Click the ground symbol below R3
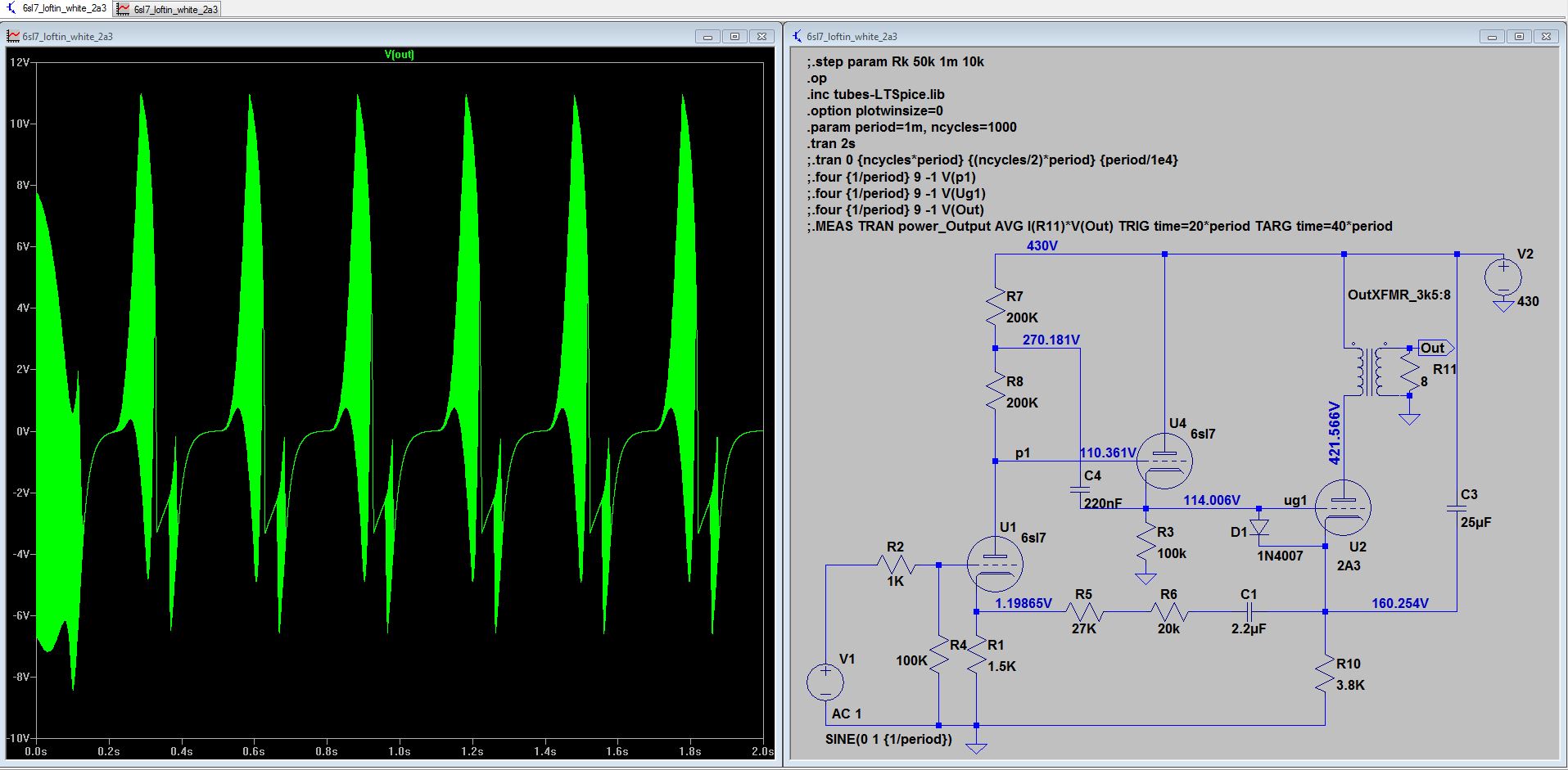1568x770 pixels. click(1145, 578)
